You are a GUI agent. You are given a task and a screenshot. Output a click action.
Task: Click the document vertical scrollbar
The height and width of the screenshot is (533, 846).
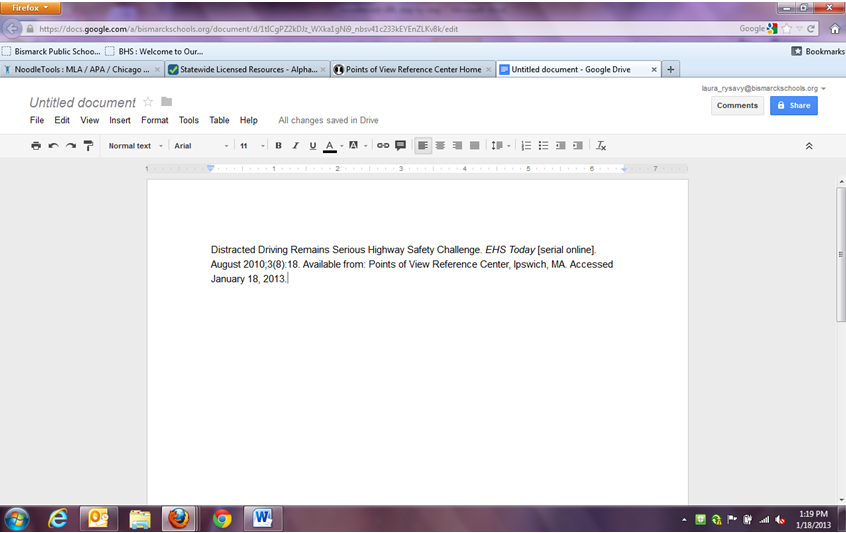click(x=841, y=255)
